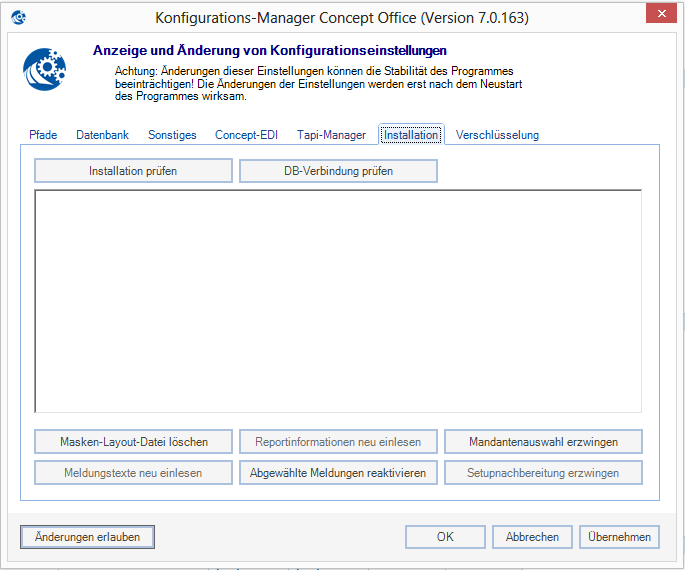The image size is (685, 570).
Task: Apply settings with Übernehmen
Action: pyautogui.click(x=619, y=537)
